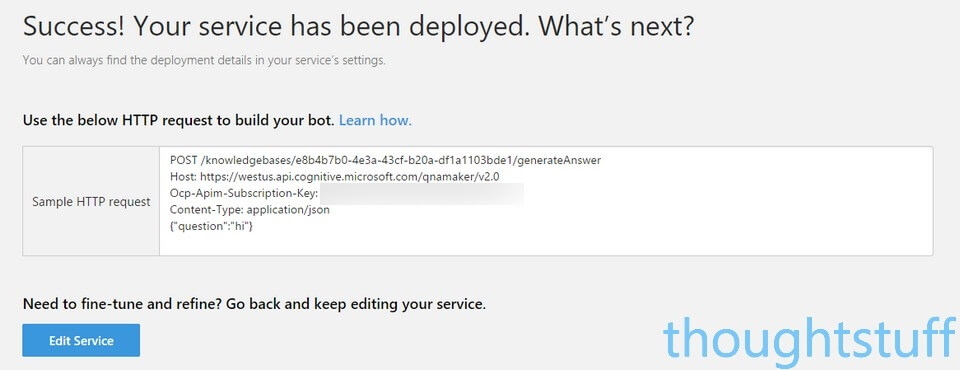Click the POST /knowledgebases generateAnswer line
The image size is (960, 370).
[386, 160]
